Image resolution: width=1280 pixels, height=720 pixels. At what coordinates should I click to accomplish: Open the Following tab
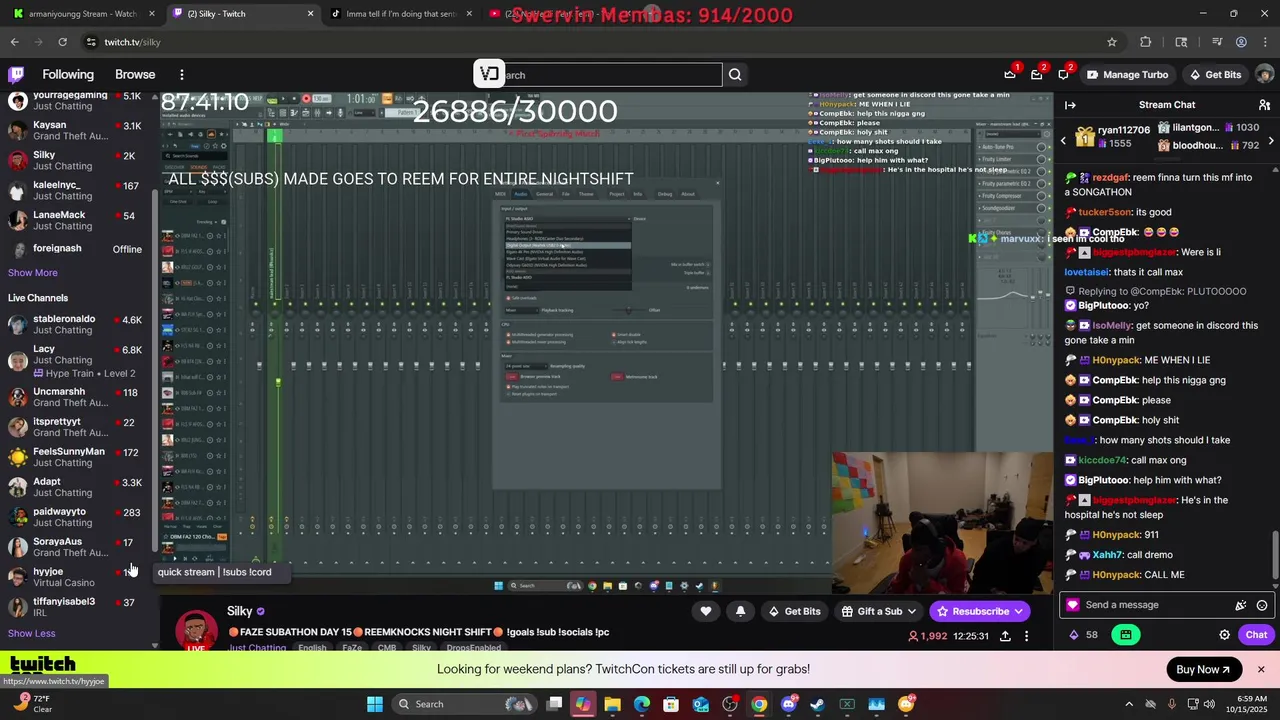pos(68,74)
